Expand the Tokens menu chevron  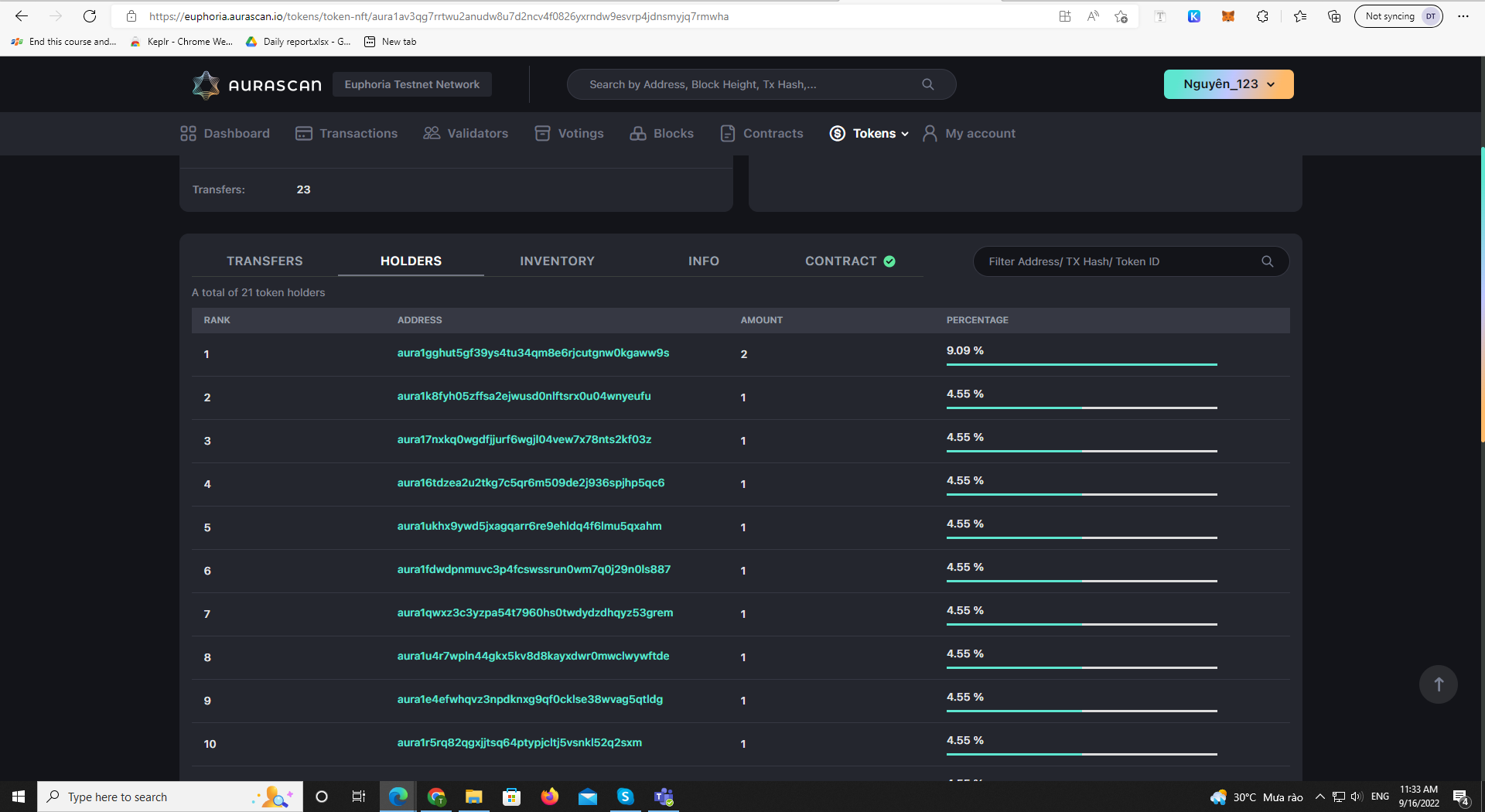903,134
